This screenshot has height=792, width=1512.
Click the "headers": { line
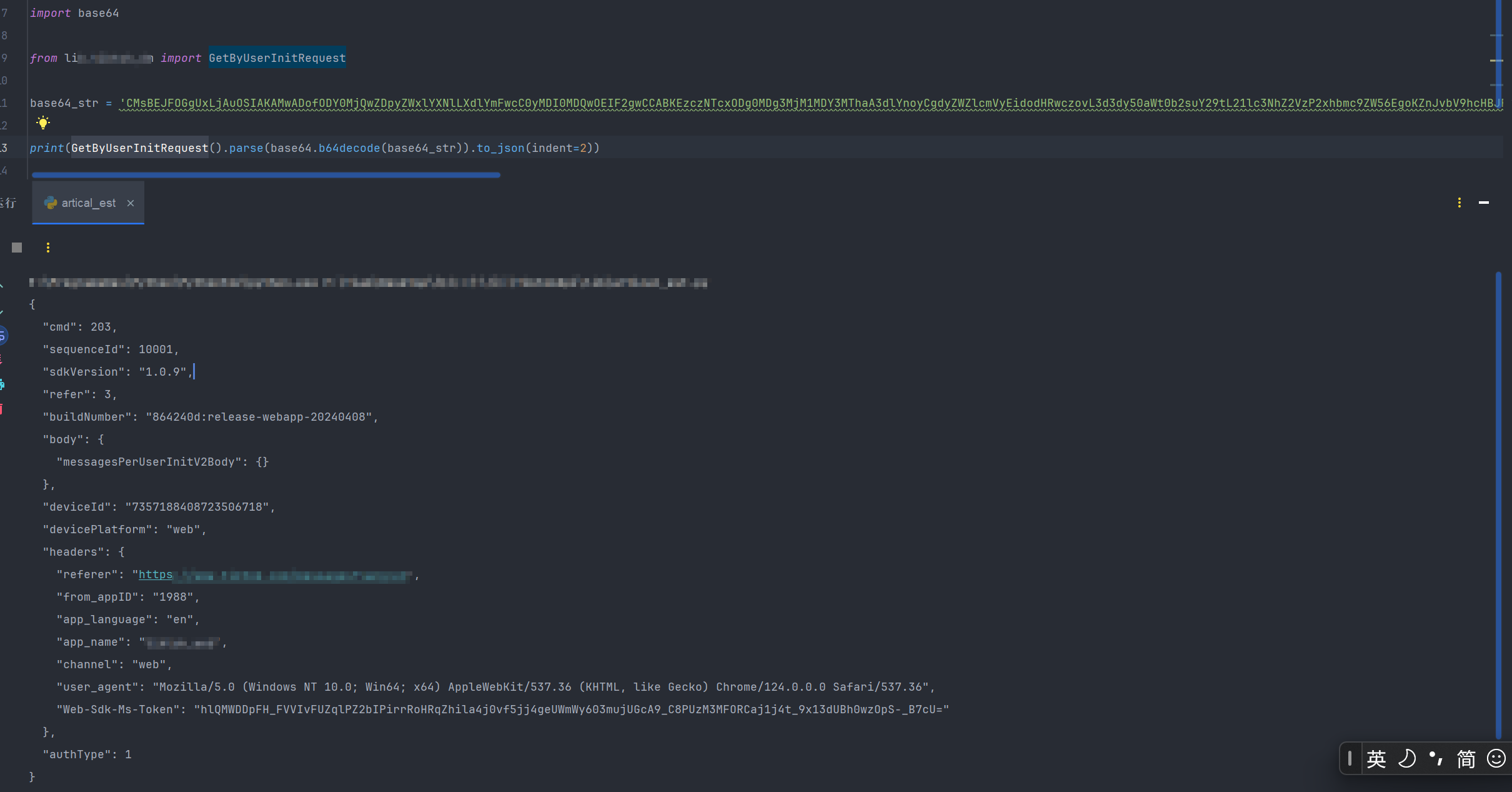84,552
